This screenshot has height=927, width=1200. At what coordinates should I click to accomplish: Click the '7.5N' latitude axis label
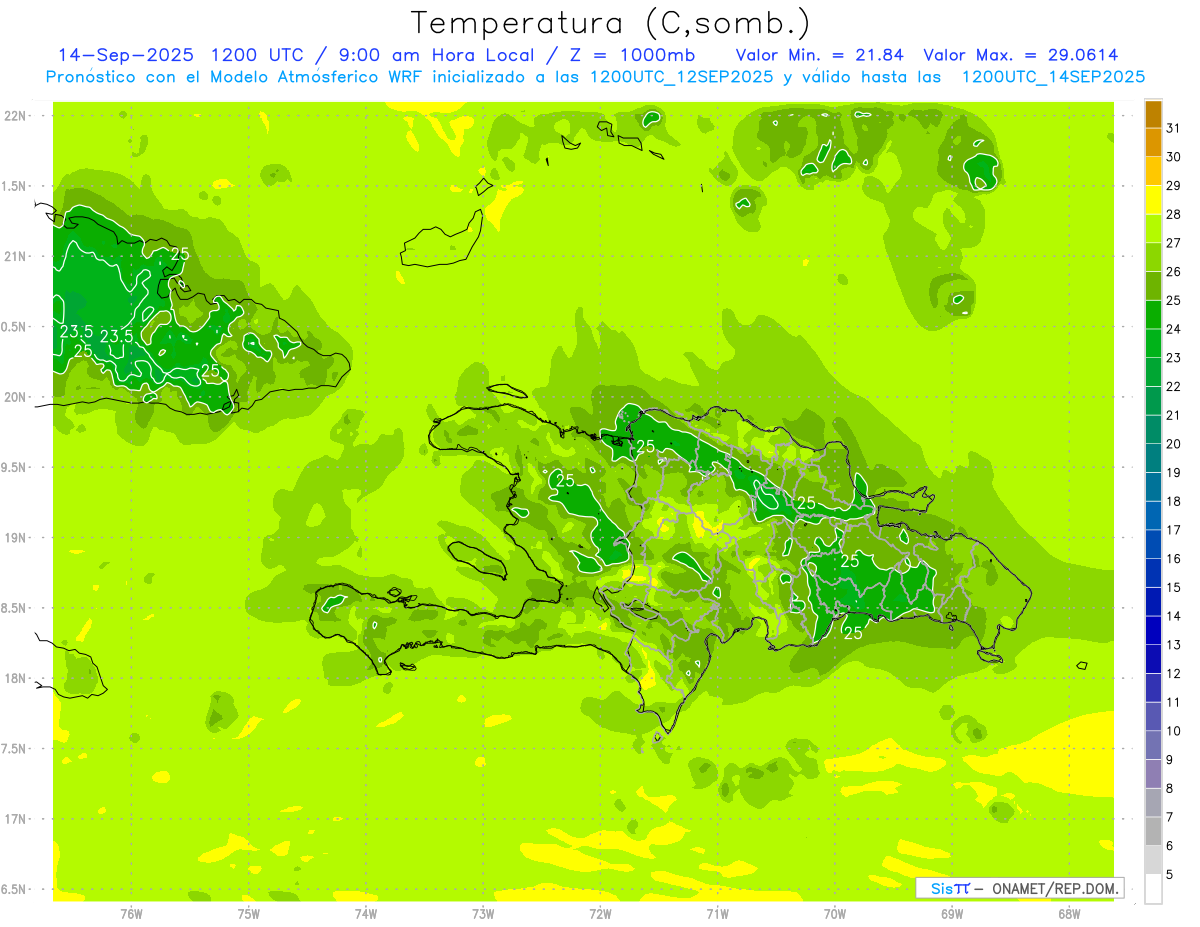coord(15,748)
